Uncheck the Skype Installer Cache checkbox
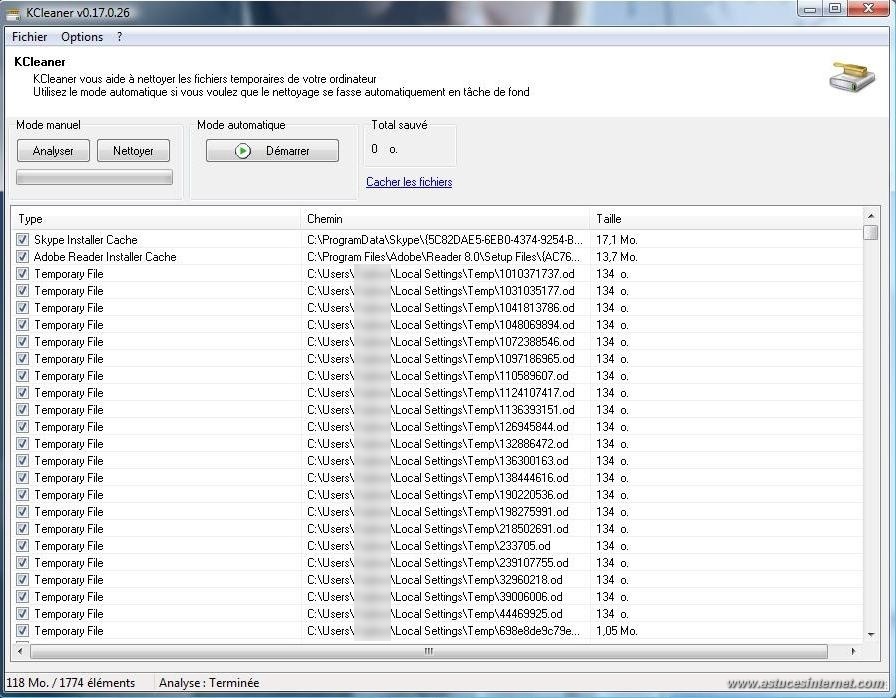 tap(22, 239)
